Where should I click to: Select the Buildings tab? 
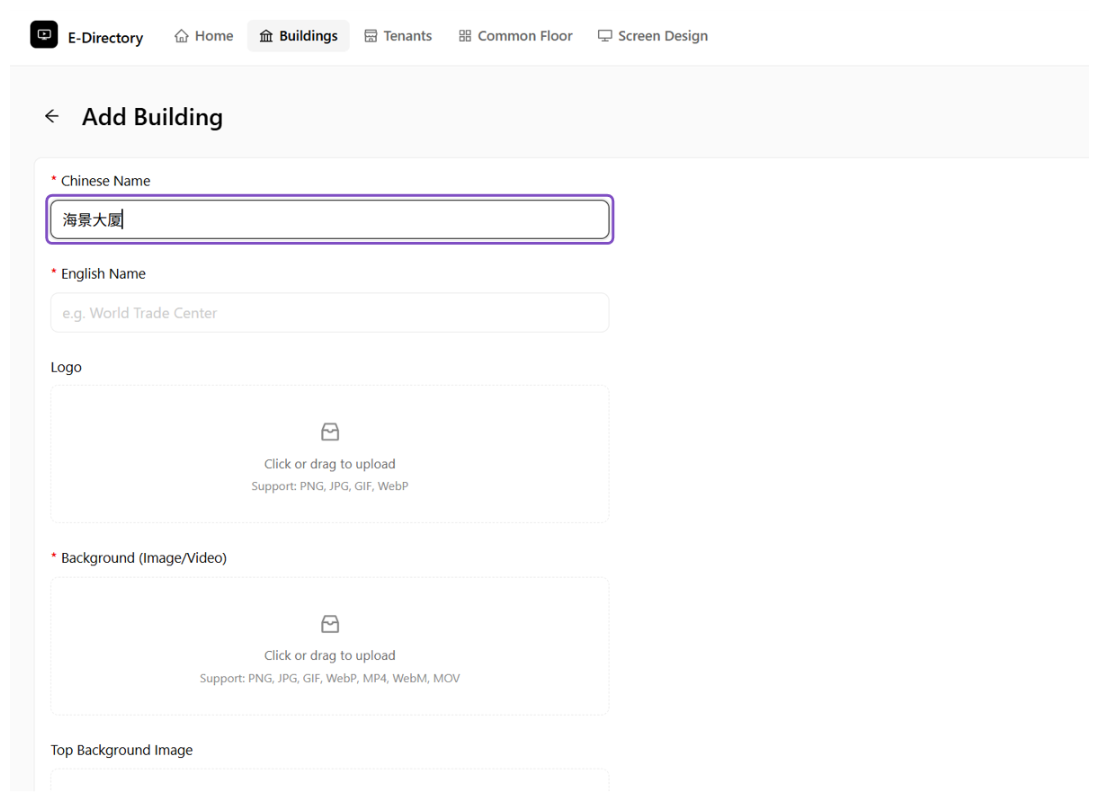coord(299,36)
